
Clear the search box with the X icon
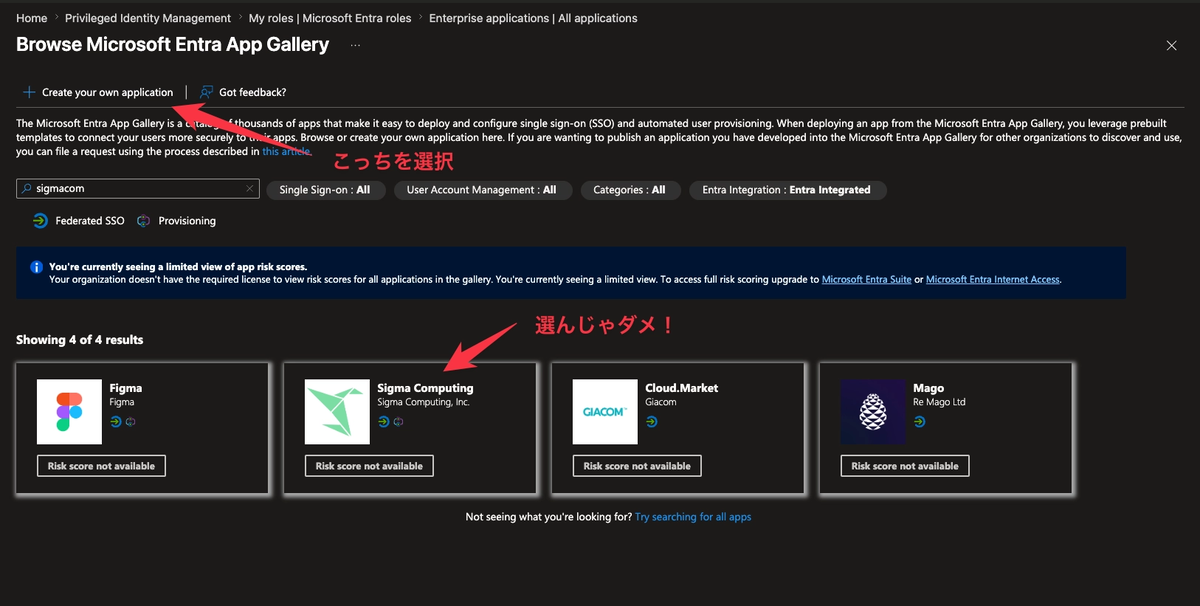click(x=249, y=189)
